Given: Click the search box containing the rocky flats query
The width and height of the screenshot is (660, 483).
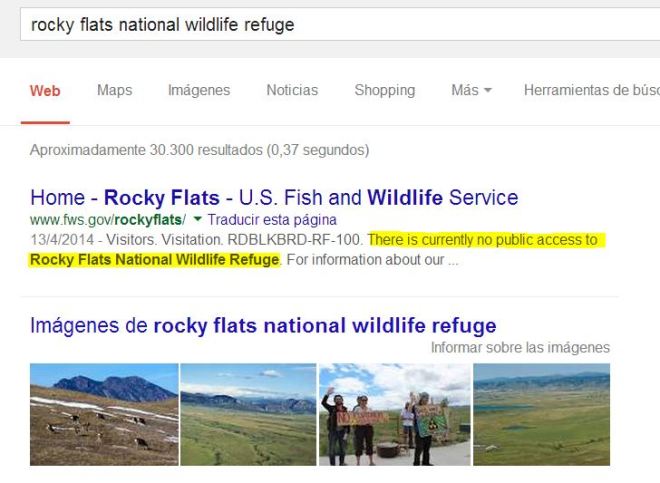Looking at the screenshot, I should (x=330, y=24).
